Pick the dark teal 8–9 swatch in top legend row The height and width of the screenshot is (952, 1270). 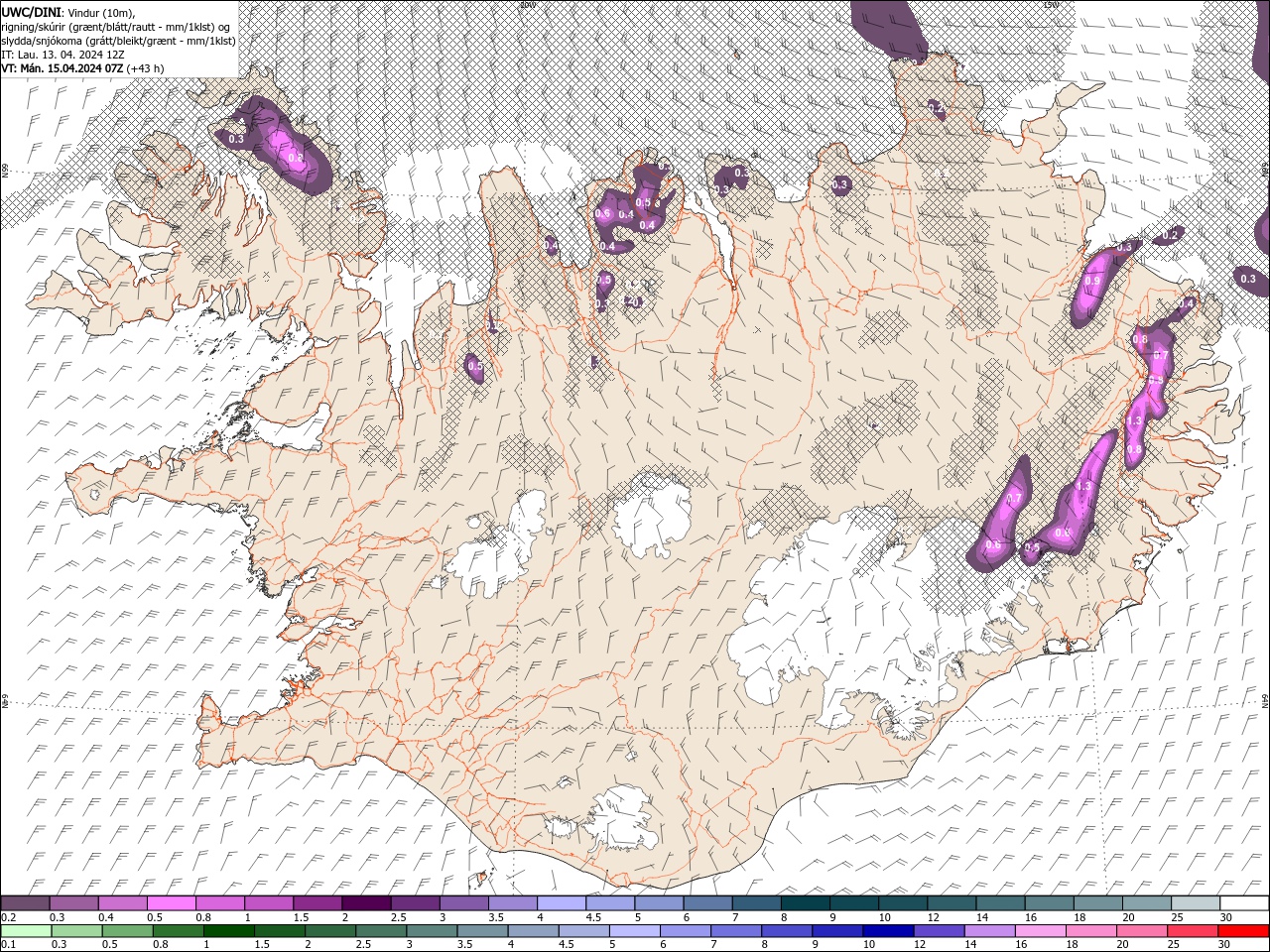(x=806, y=903)
